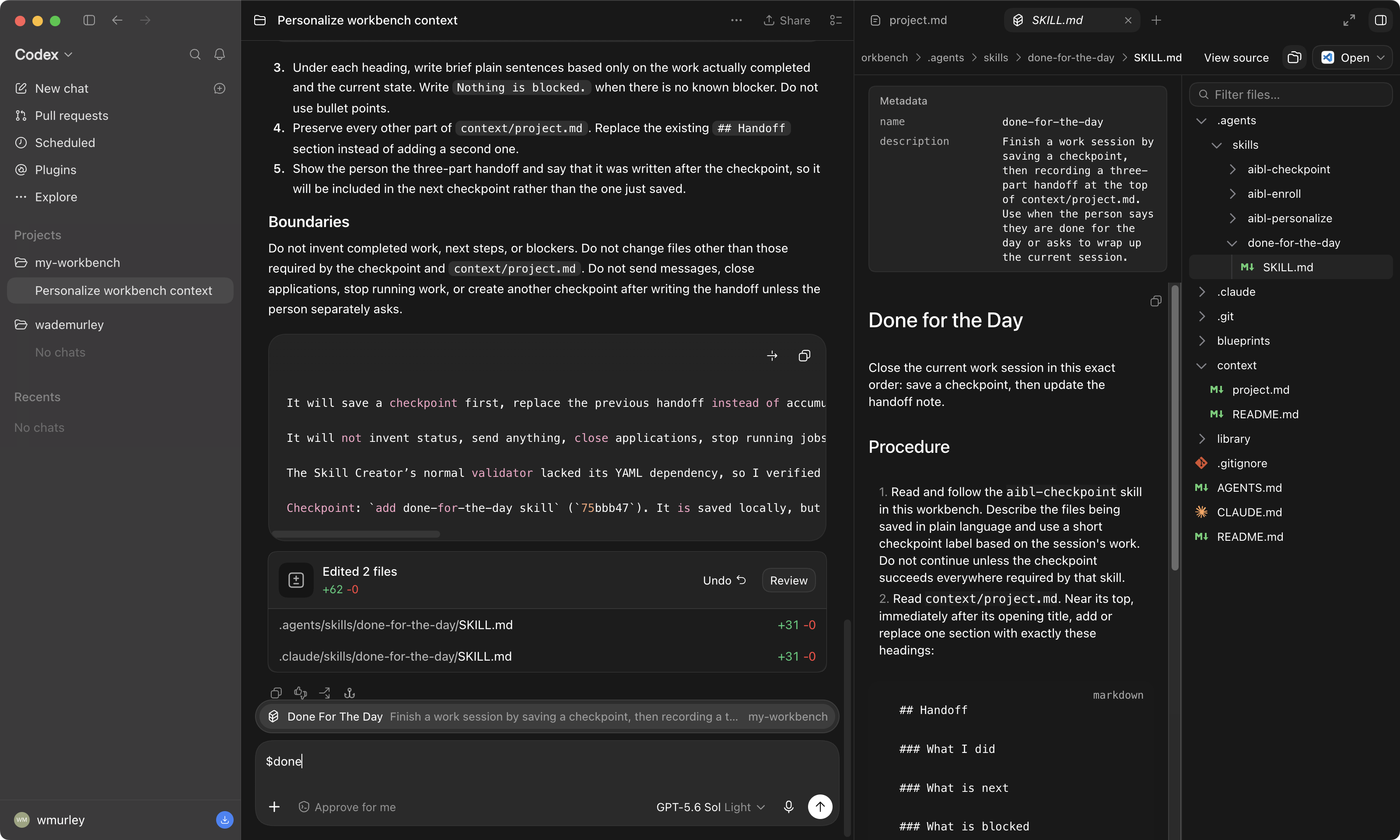The image size is (1400, 840).
Task: Open notifications bell icon
Action: [x=220, y=54]
